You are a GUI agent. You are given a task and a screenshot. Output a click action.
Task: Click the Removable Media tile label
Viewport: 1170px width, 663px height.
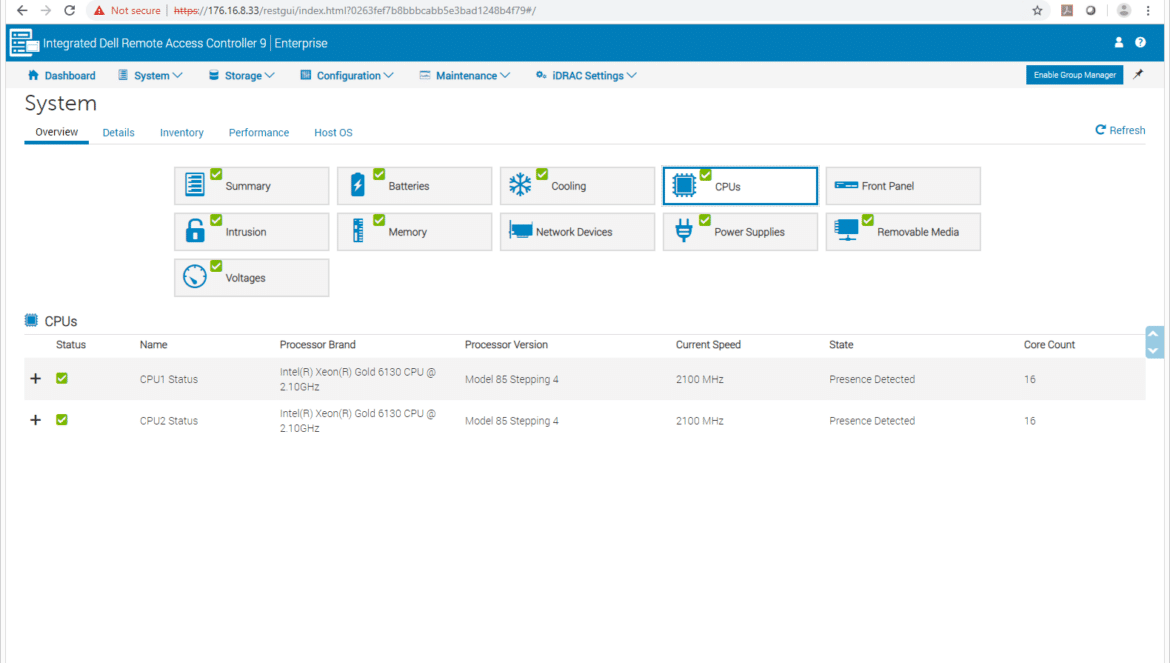(x=918, y=232)
